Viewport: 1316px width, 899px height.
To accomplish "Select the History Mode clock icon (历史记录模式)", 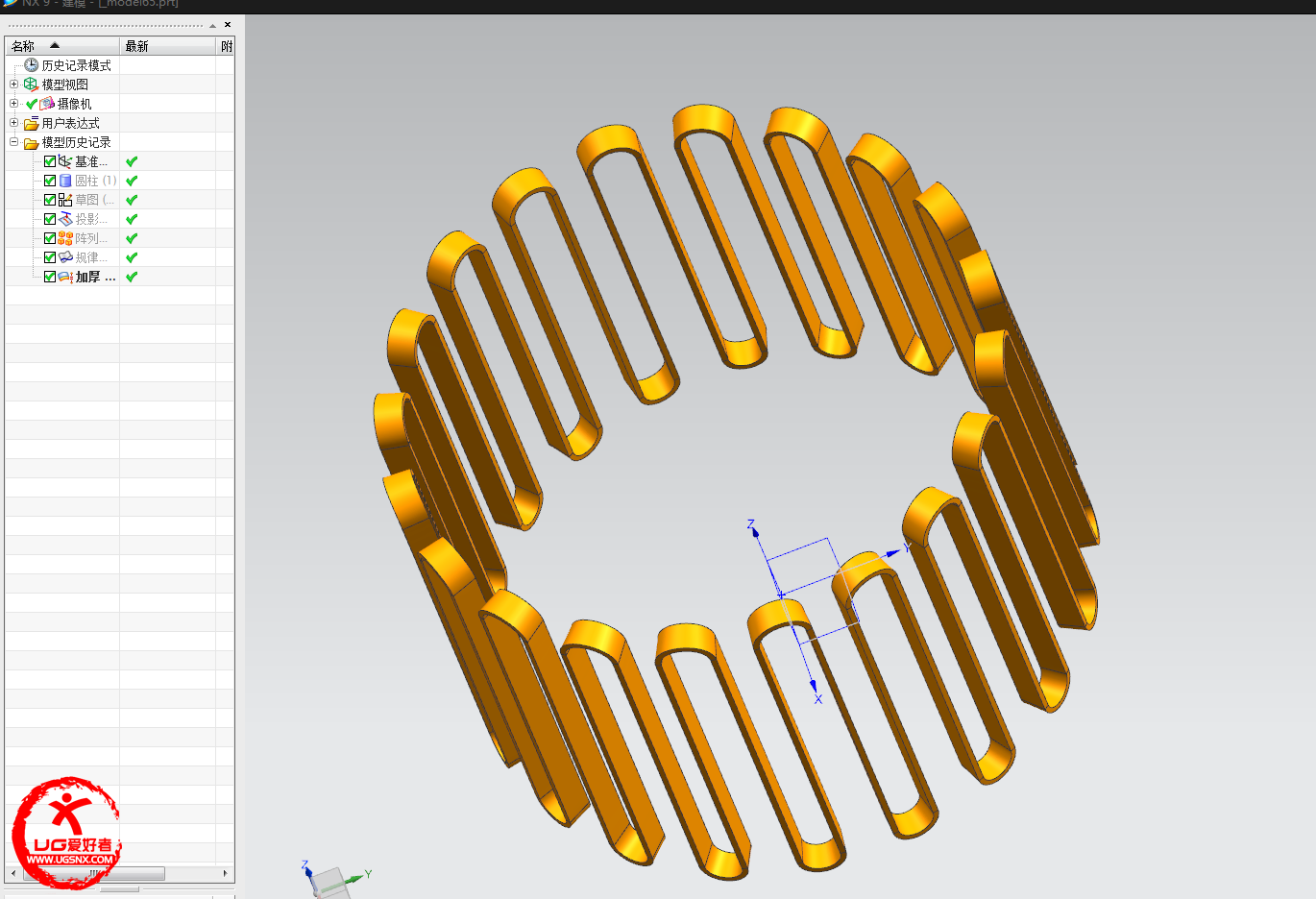I will (32, 65).
